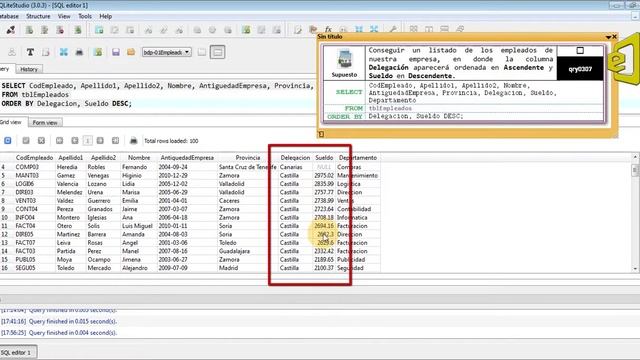Click the yellow-green e logo beside Sin título window
The height and width of the screenshot is (360, 640).
pos(624,60)
